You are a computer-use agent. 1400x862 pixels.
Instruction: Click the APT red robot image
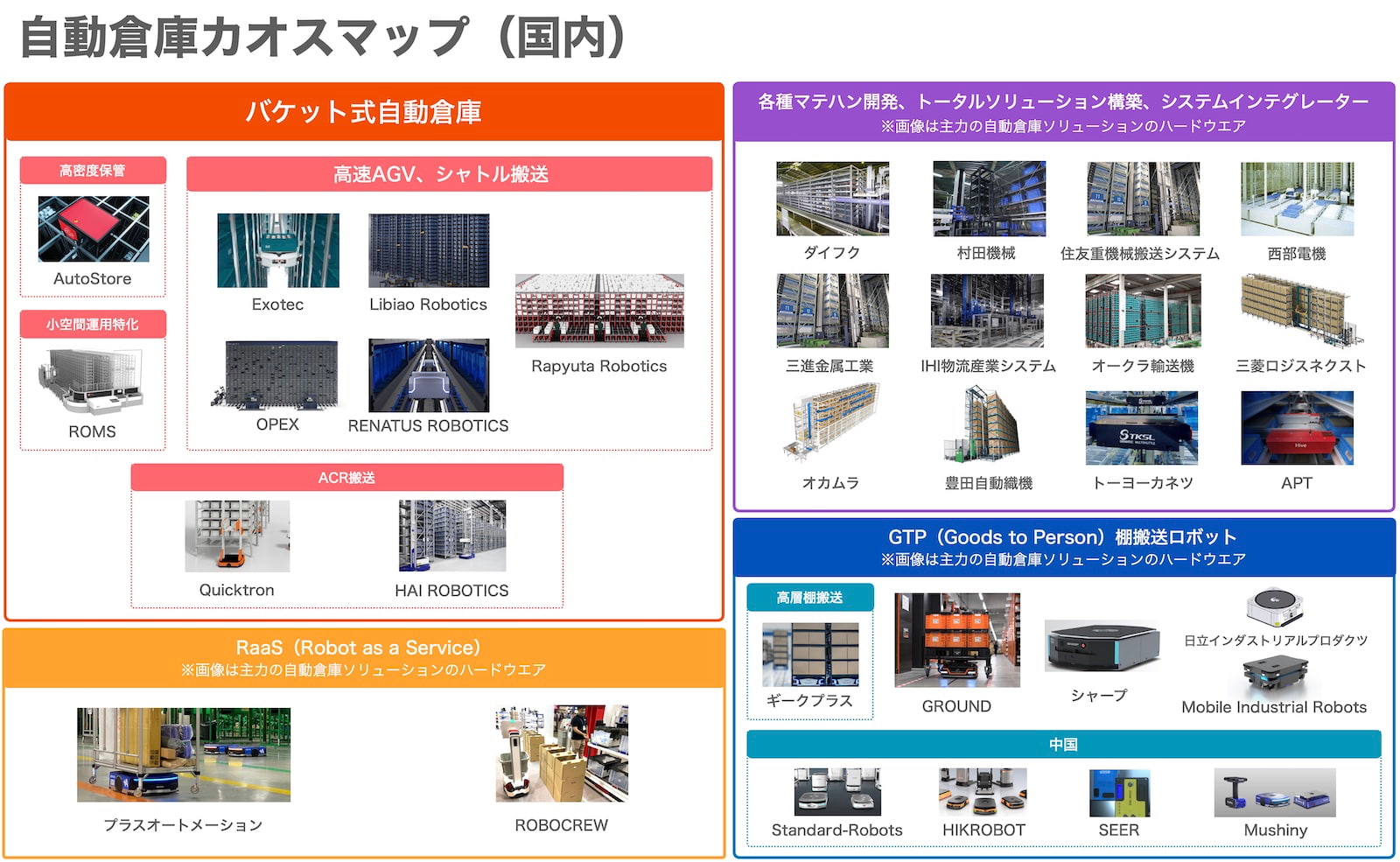pos(1297,428)
